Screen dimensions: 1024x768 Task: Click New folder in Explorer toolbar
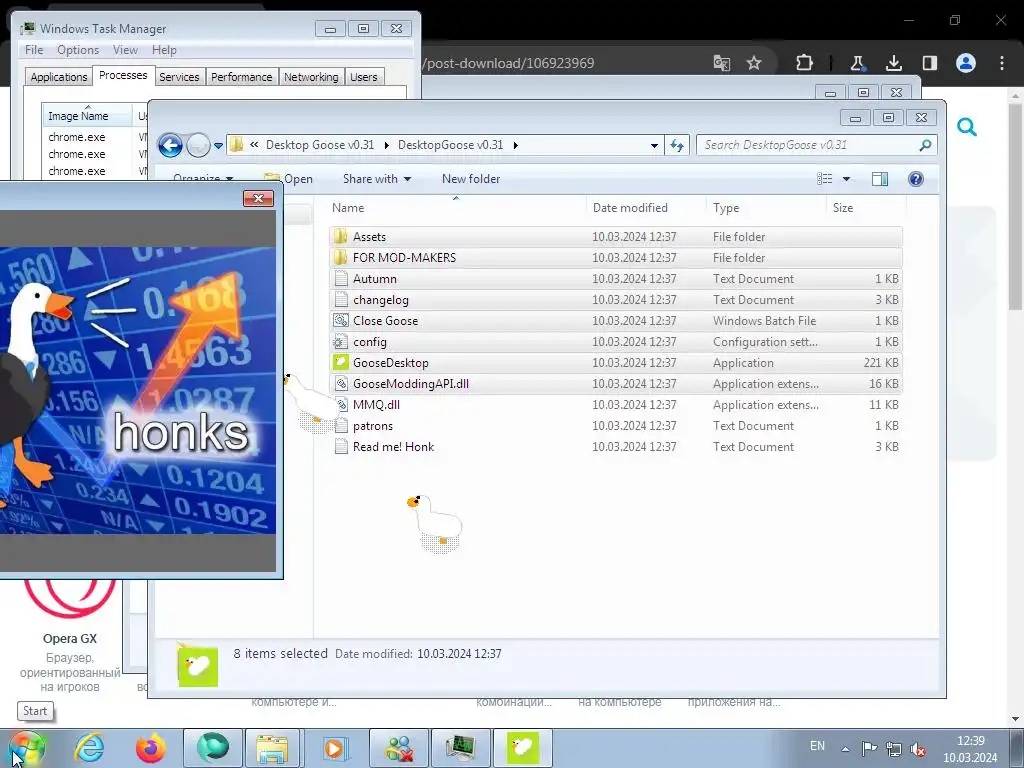coord(471,179)
